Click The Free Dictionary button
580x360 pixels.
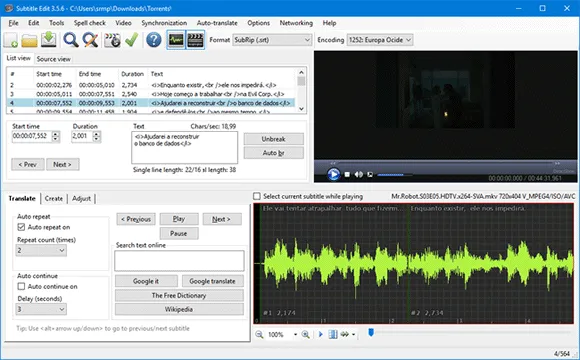point(179,295)
